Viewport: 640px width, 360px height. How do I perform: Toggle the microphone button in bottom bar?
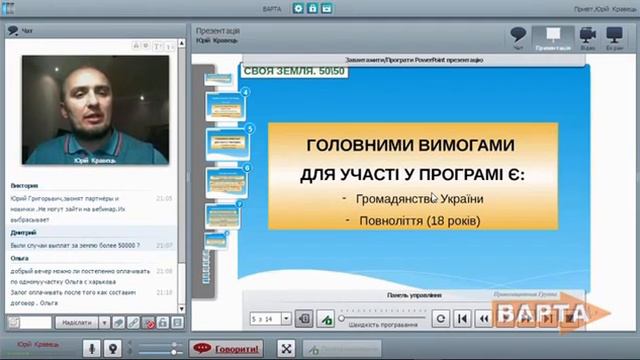point(91,349)
